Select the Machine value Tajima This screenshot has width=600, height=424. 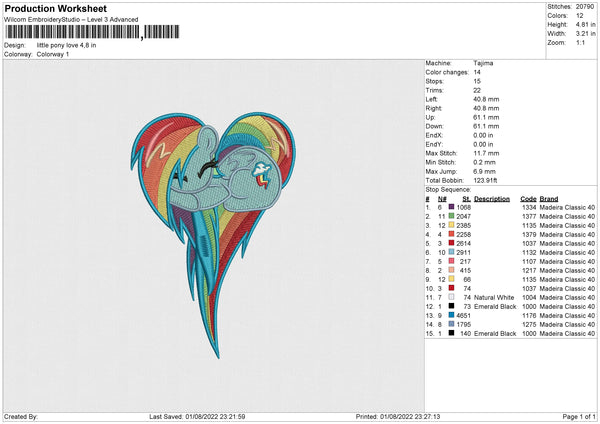click(x=483, y=63)
